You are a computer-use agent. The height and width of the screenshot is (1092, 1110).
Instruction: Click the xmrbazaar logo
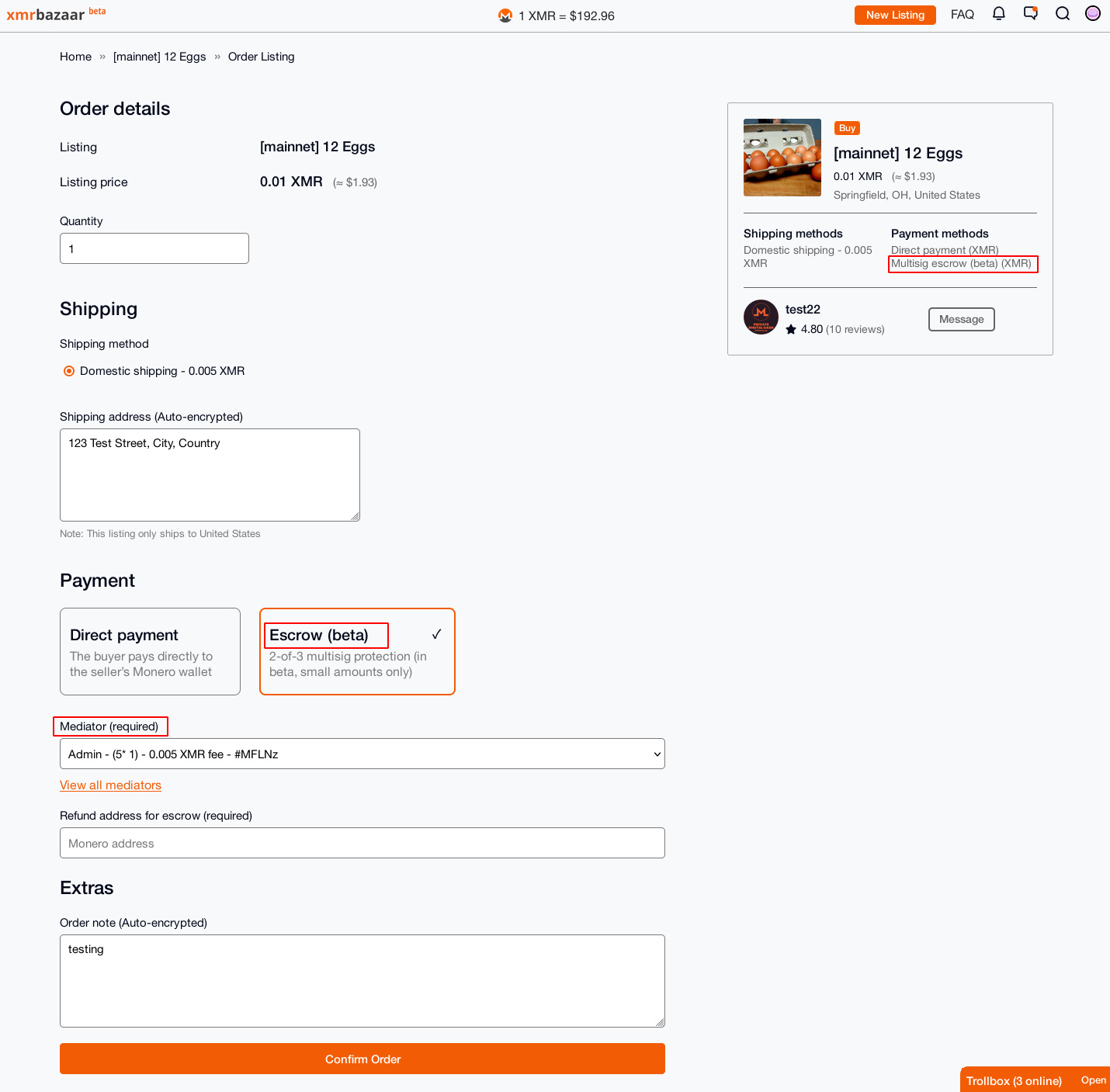[x=46, y=15]
